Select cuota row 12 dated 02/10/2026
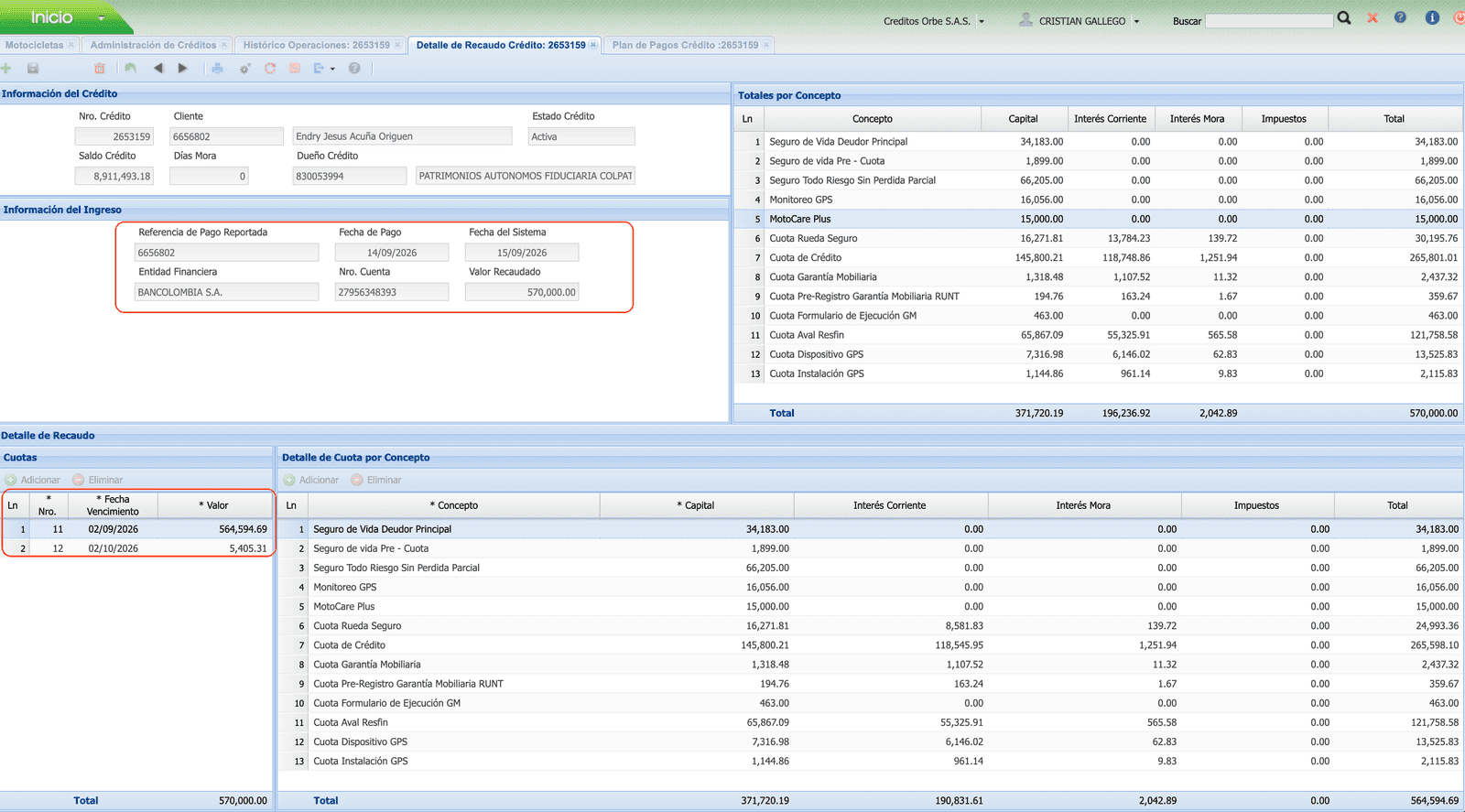The width and height of the screenshot is (1465, 812). [137, 548]
